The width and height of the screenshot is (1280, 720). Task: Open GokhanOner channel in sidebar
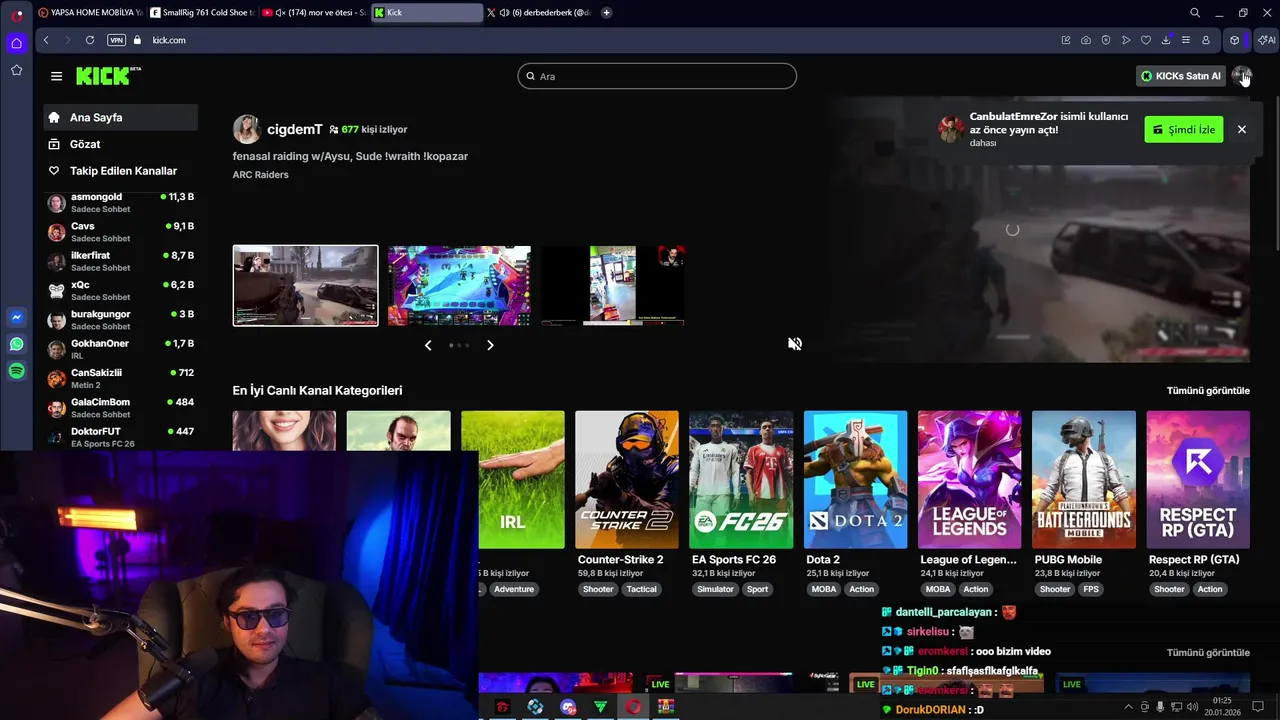pyautogui.click(x=120, y=349)
